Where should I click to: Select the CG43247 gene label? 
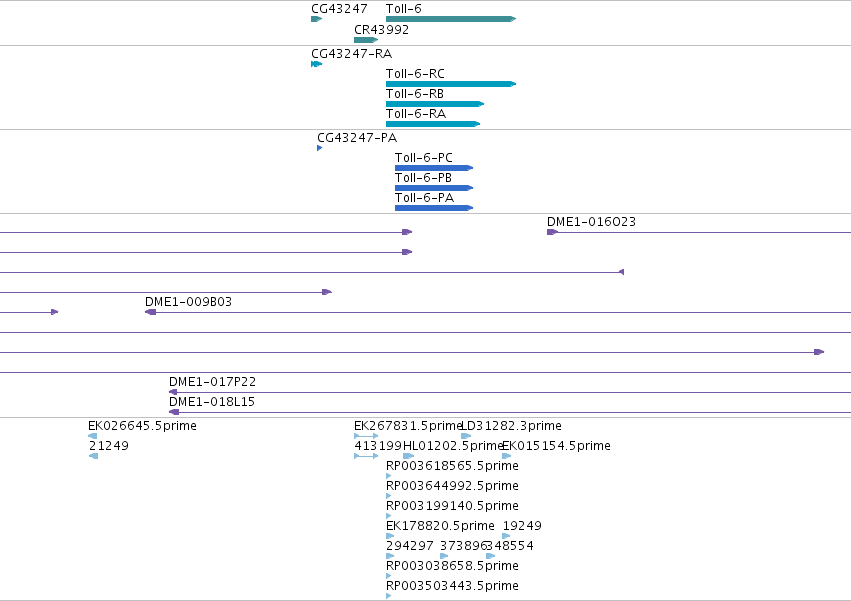(339, 9)
